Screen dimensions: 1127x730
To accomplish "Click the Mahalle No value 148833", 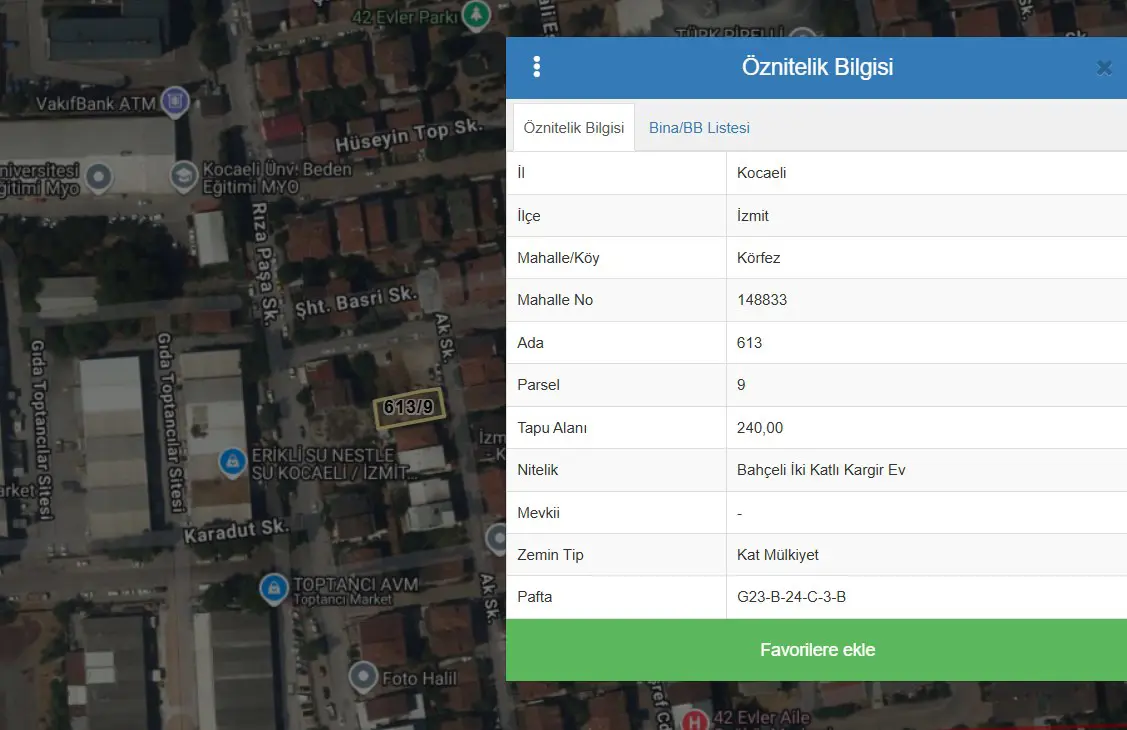I will click(x=762, y=300).
